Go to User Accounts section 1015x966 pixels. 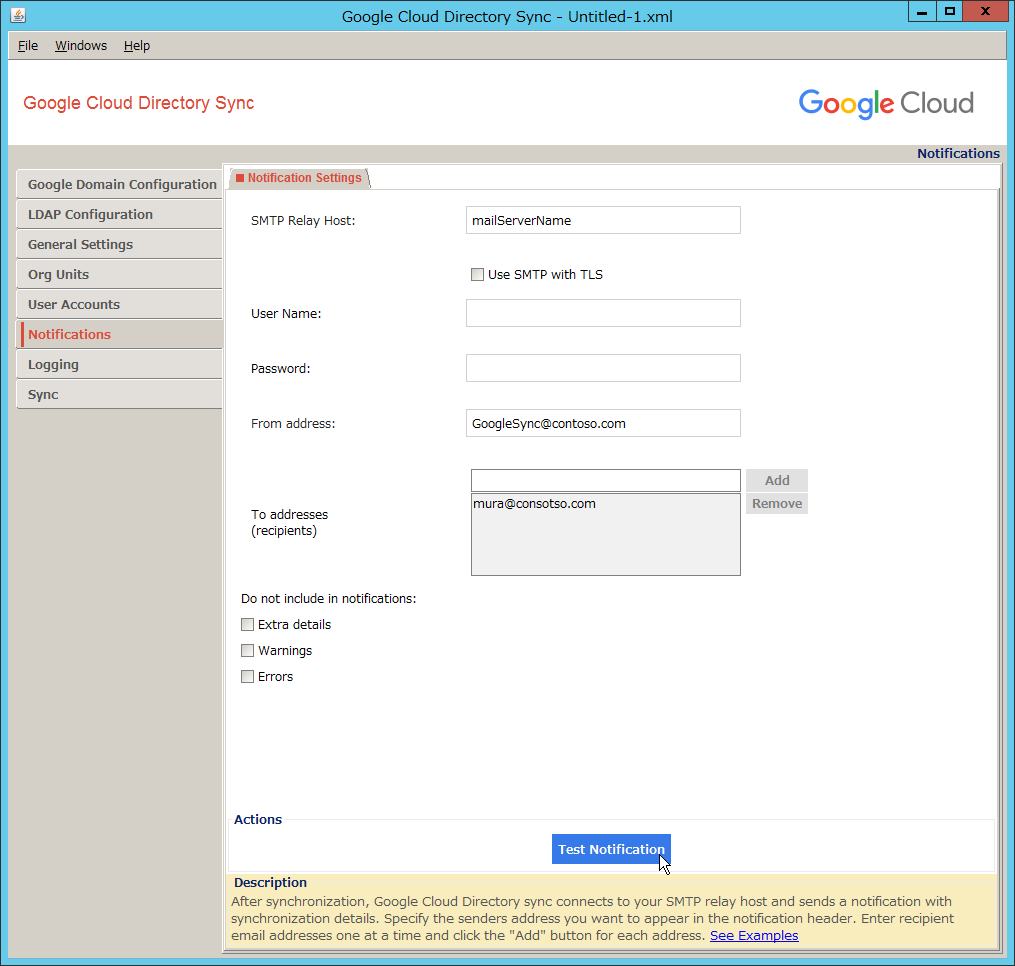120,304
